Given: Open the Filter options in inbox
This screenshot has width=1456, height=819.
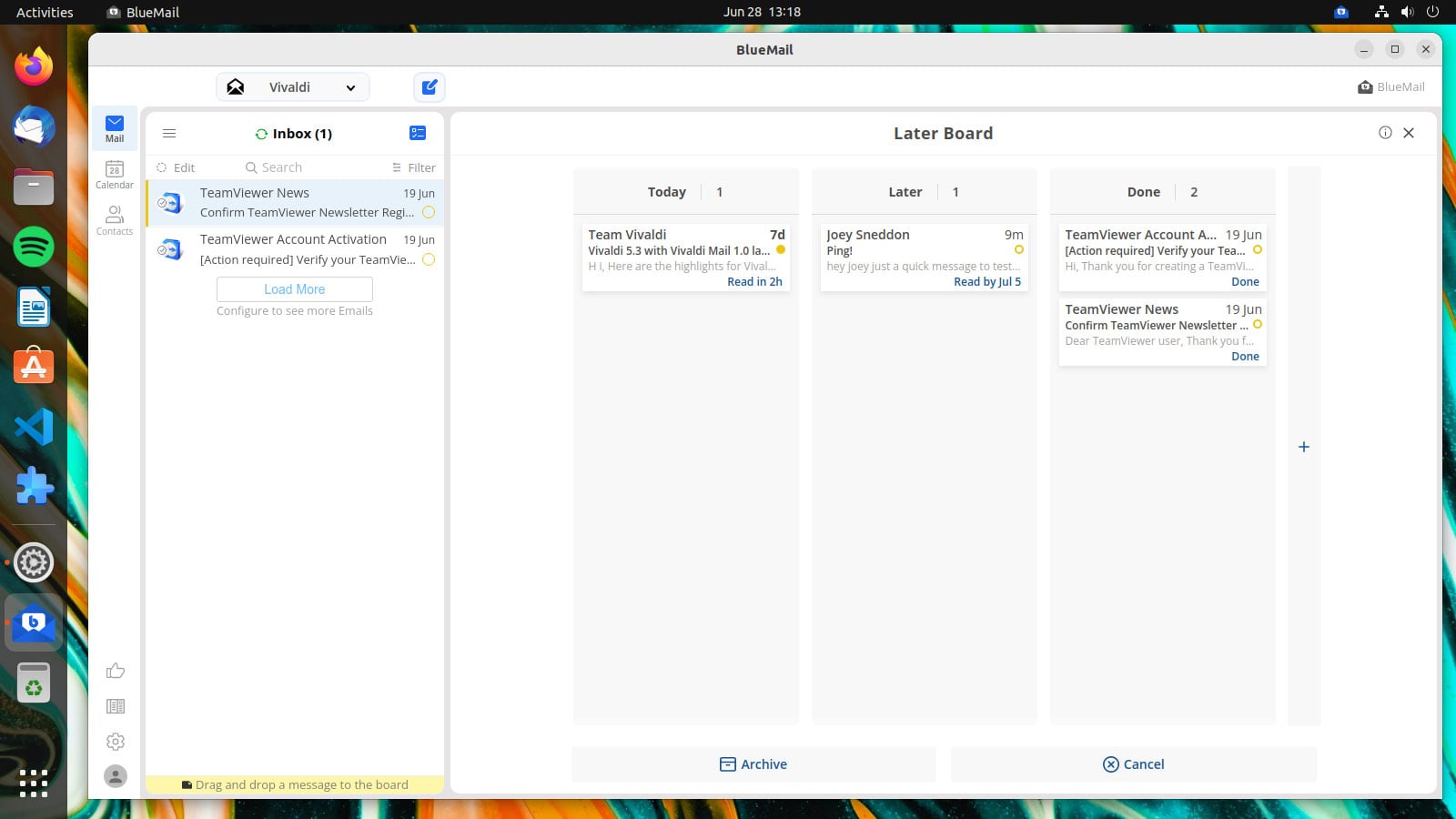Looking at the screenshot, I should coord(414,167).
